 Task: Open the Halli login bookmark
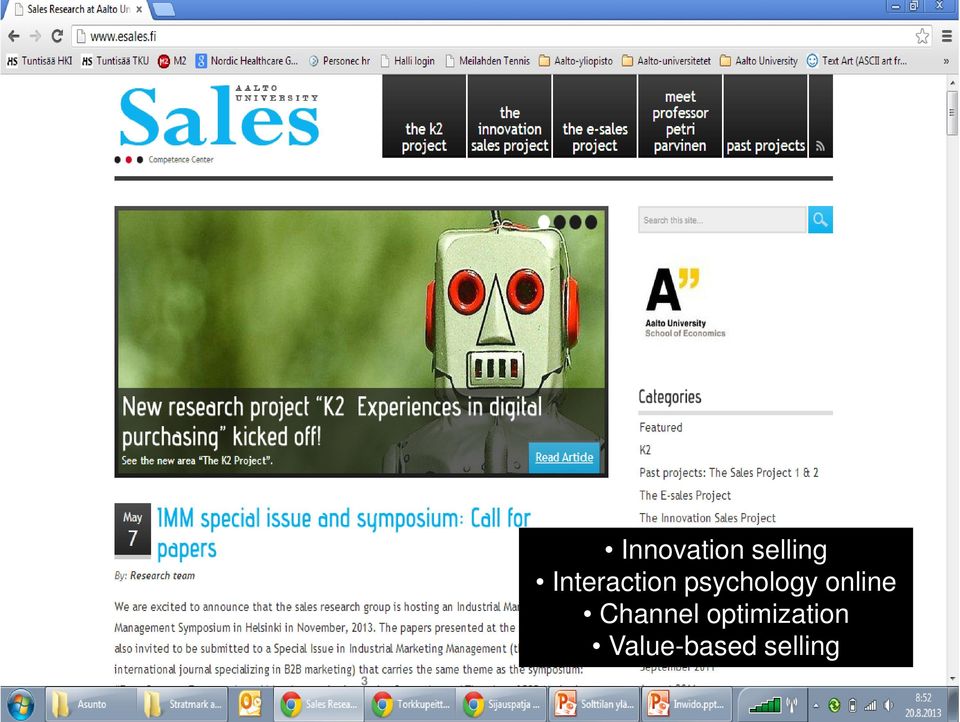pos(408,61)
